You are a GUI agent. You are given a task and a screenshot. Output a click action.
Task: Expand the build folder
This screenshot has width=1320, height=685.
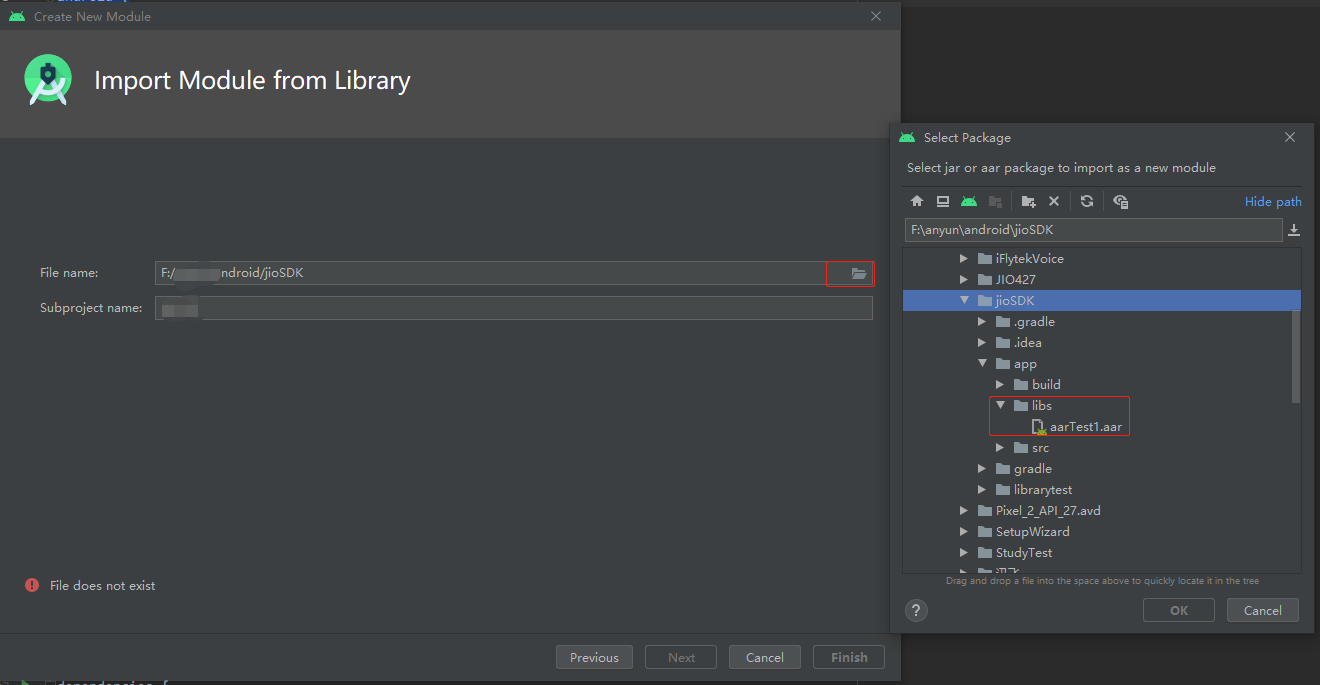pyautogui.click(x=1000, y=384)
